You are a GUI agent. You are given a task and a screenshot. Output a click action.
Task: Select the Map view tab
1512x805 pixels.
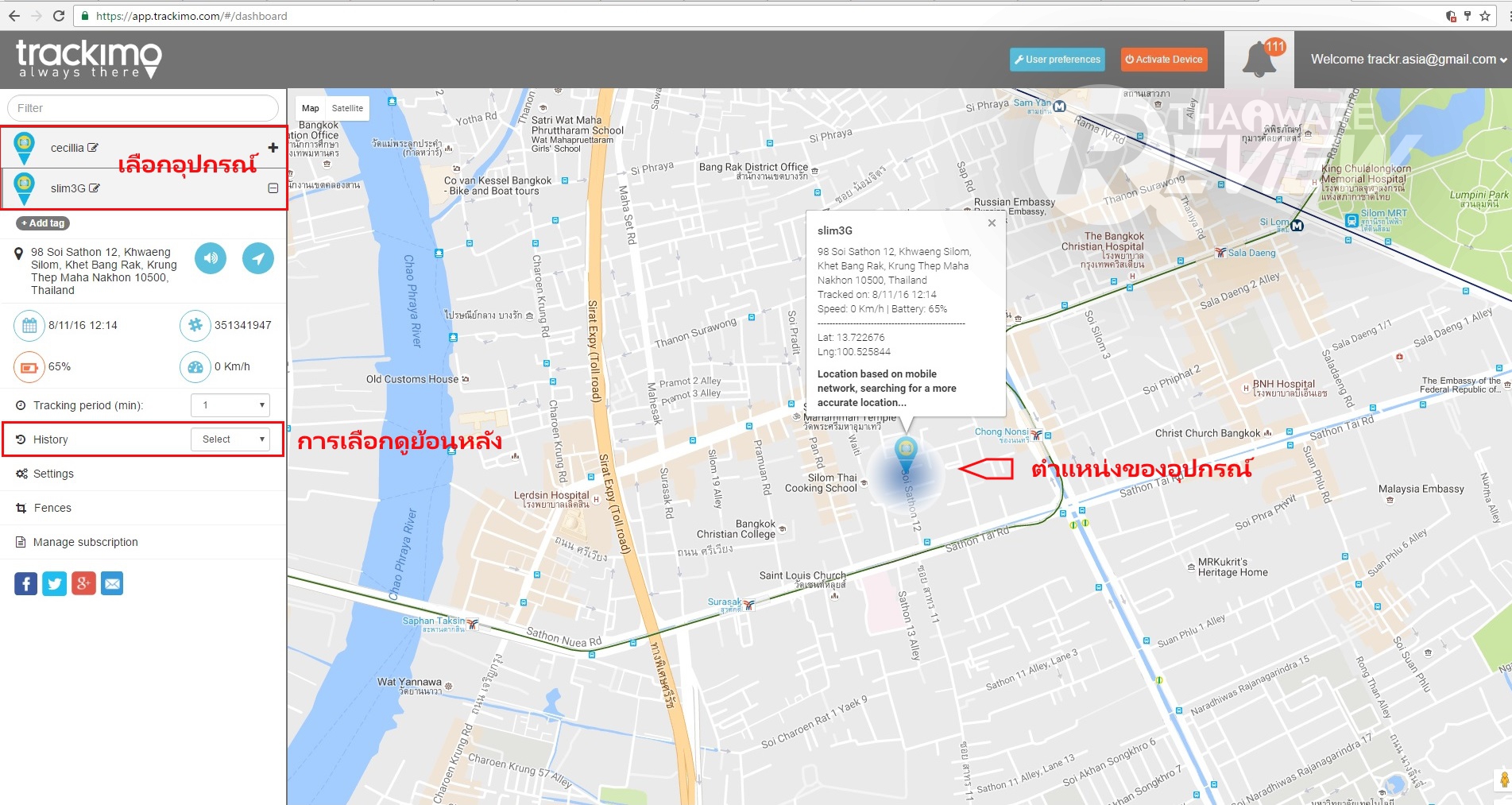coord(311,108)
